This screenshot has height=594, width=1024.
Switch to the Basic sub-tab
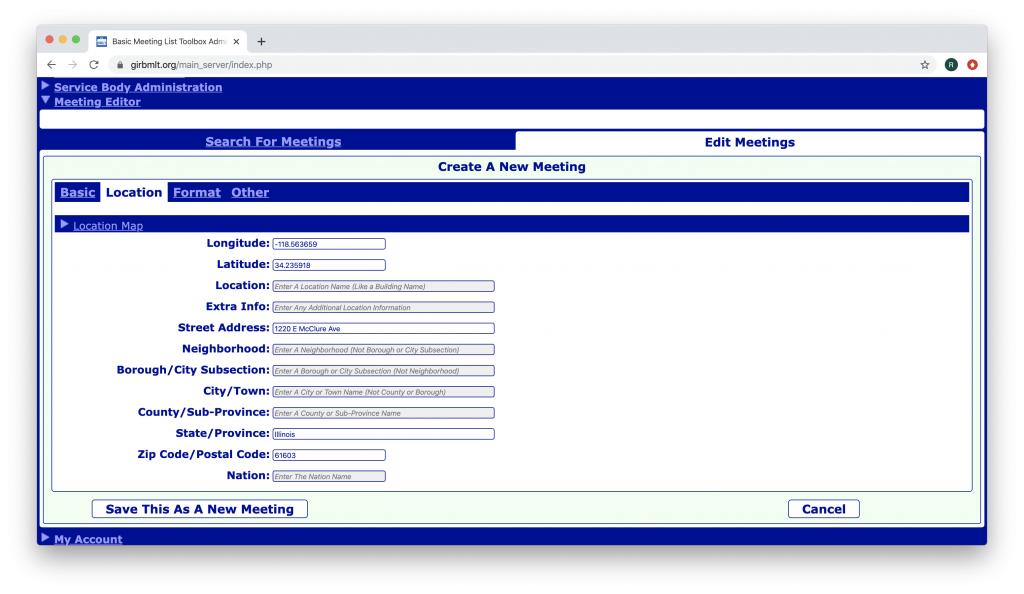point(78,192)
